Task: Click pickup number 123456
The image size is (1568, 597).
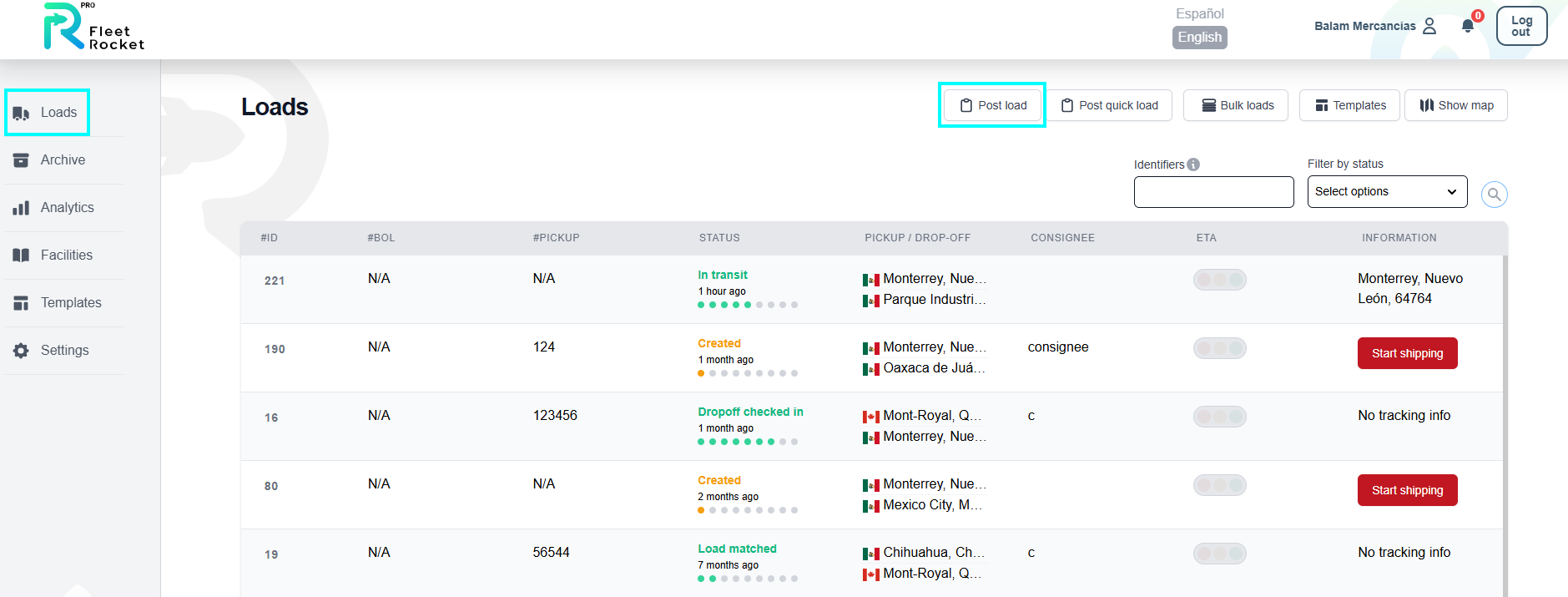Action: click(x=555, y=415)
